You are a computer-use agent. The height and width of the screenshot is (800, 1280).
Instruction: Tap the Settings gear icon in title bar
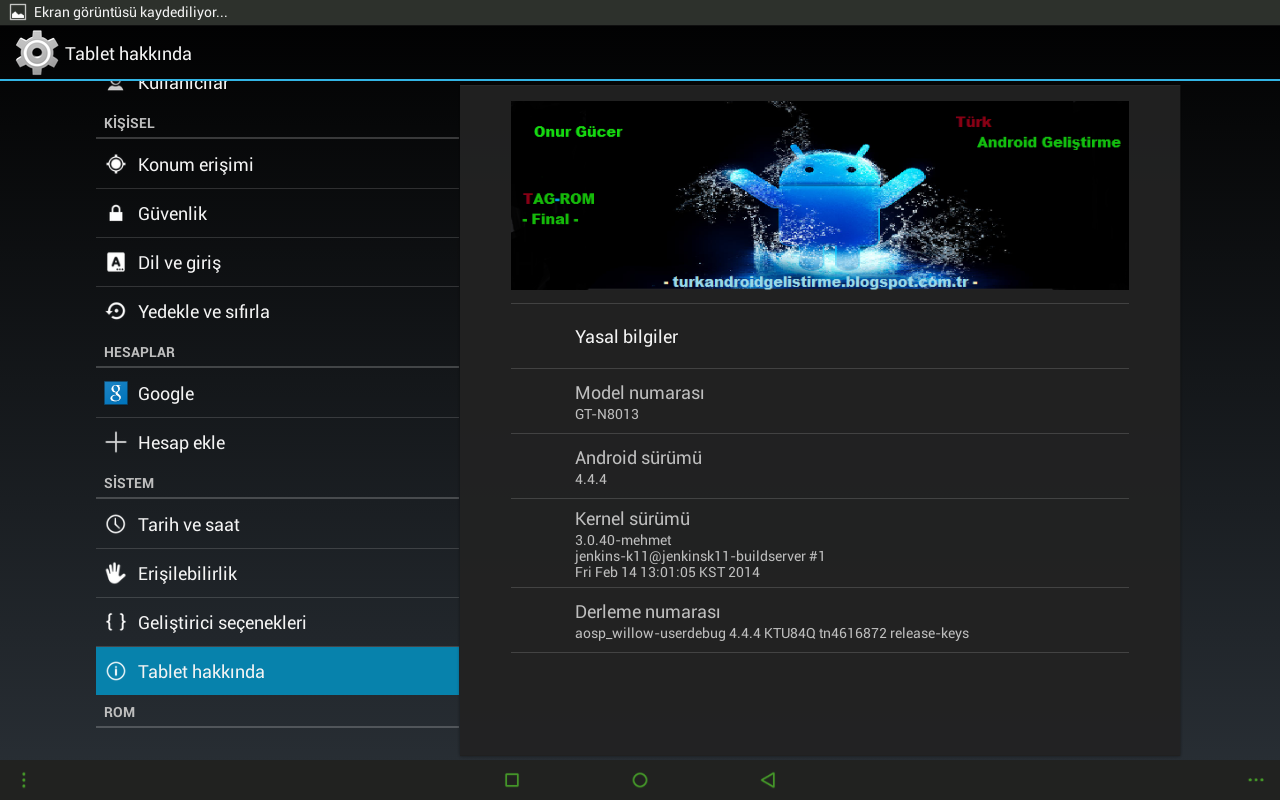click(x=37, y=52)
